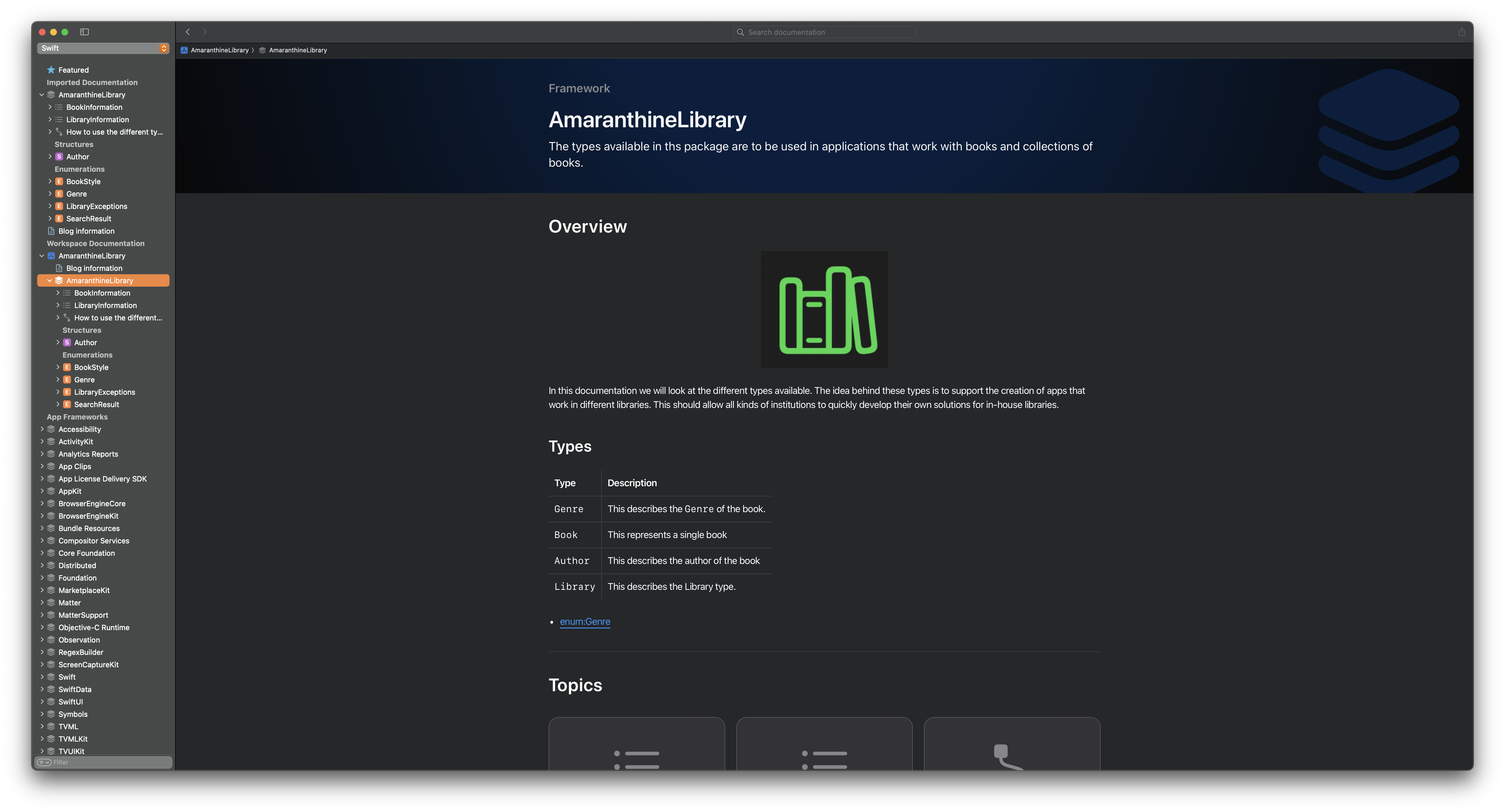This screenshot has height=812, width=1505.
Task: Select the Accessibility framework in sidebar
Action: tap(79, 429)
